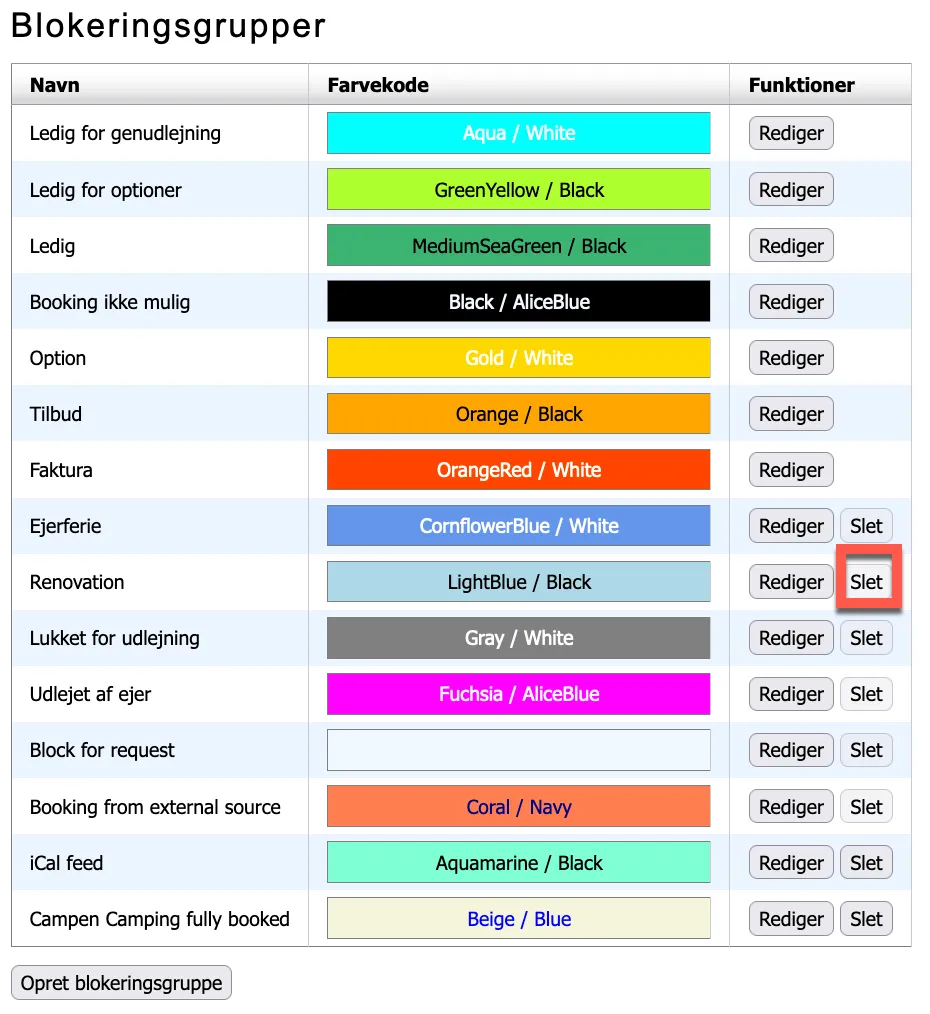Click the Opret blokeringsgruppe button

click(x=121, y=983)
